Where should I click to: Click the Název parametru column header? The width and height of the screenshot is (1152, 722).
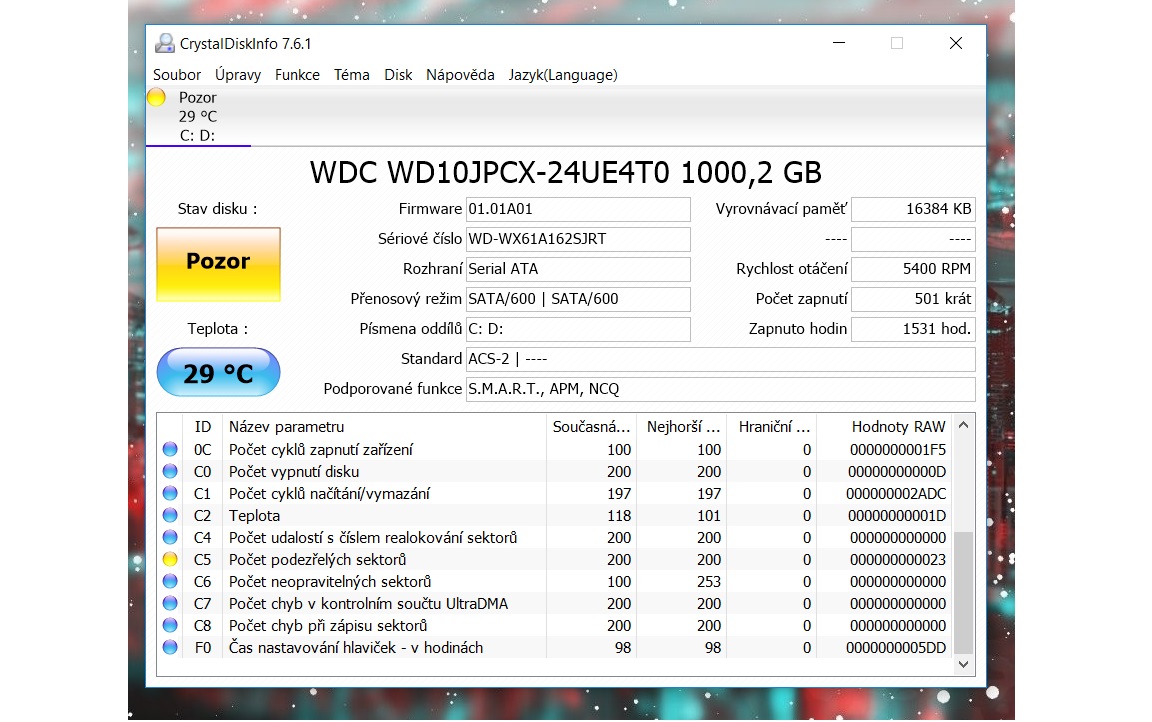pos(286,427)
